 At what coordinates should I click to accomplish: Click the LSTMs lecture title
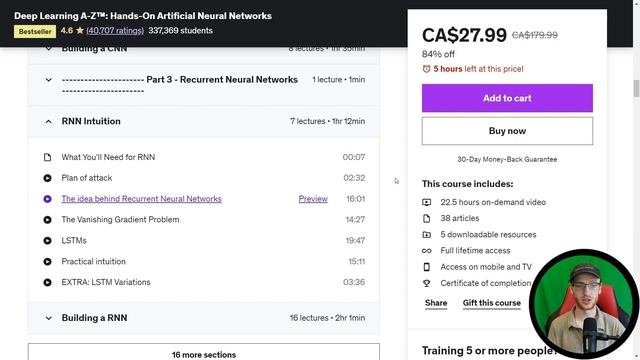pyautogui.click(x=74, y=240)
